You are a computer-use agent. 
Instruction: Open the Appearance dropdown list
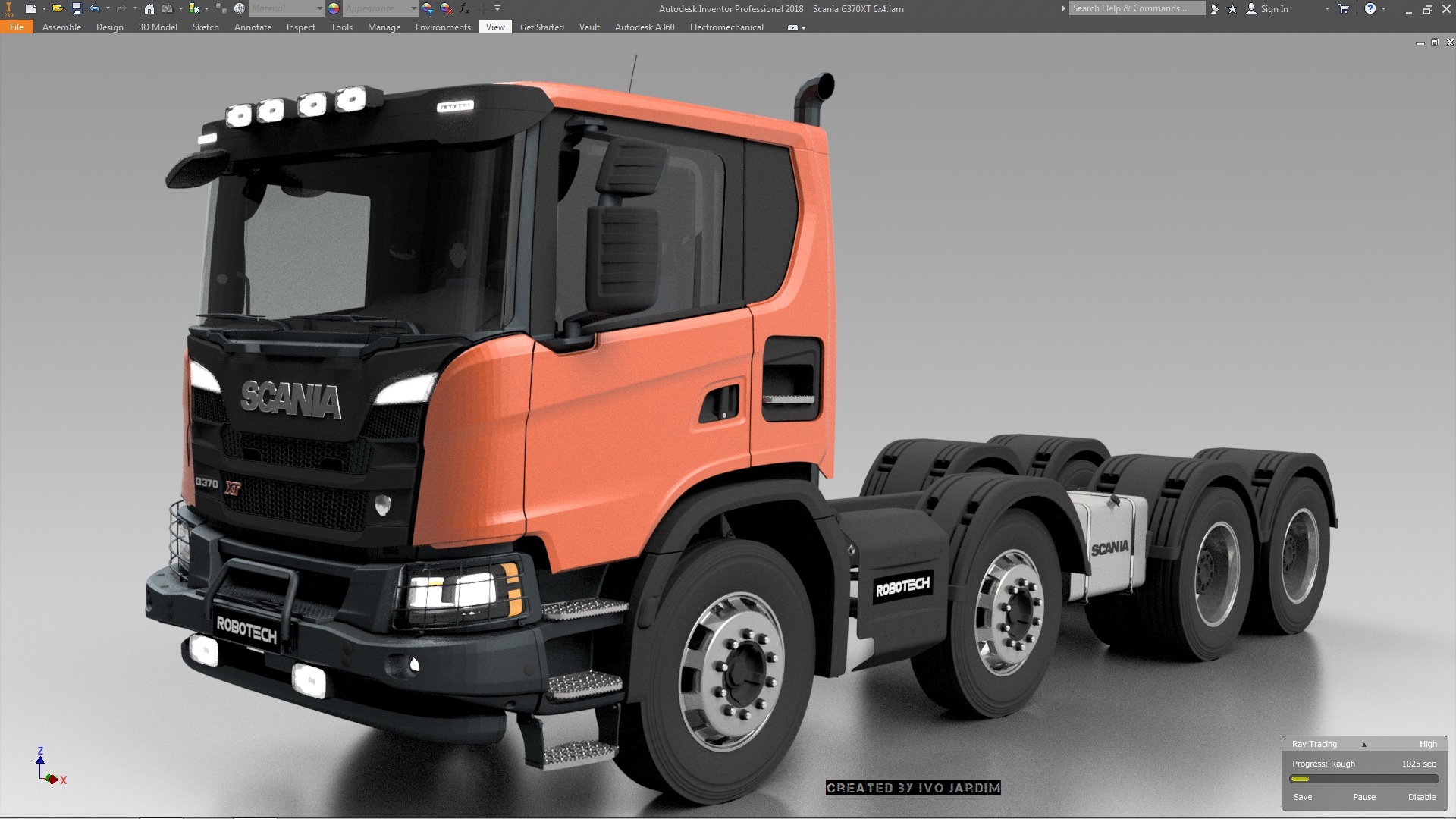point(413,8)
